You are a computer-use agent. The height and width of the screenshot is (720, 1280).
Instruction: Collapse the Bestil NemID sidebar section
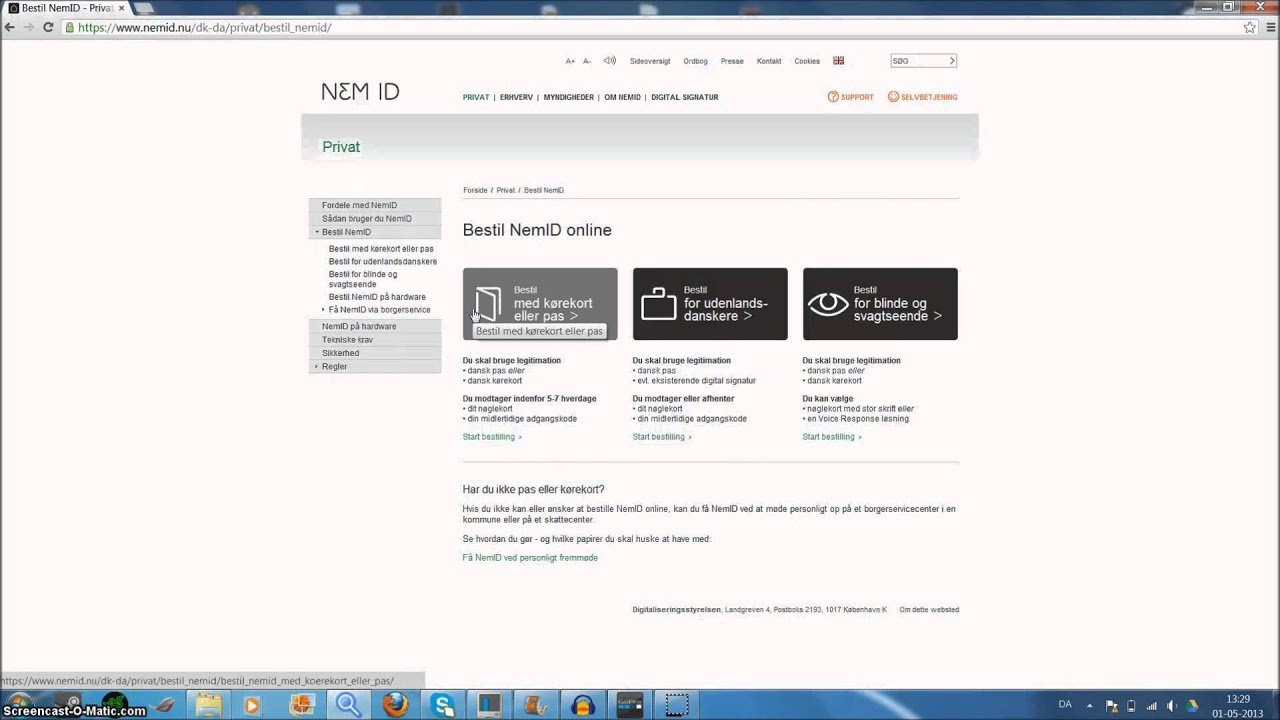point(317,232)
